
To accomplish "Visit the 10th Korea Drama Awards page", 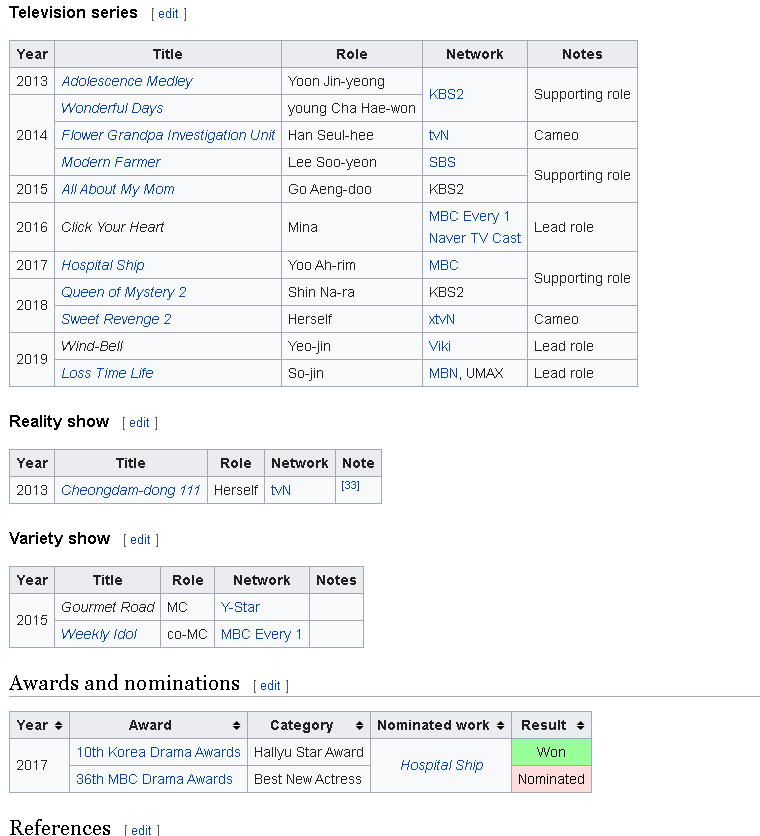I will pos(158,752).
